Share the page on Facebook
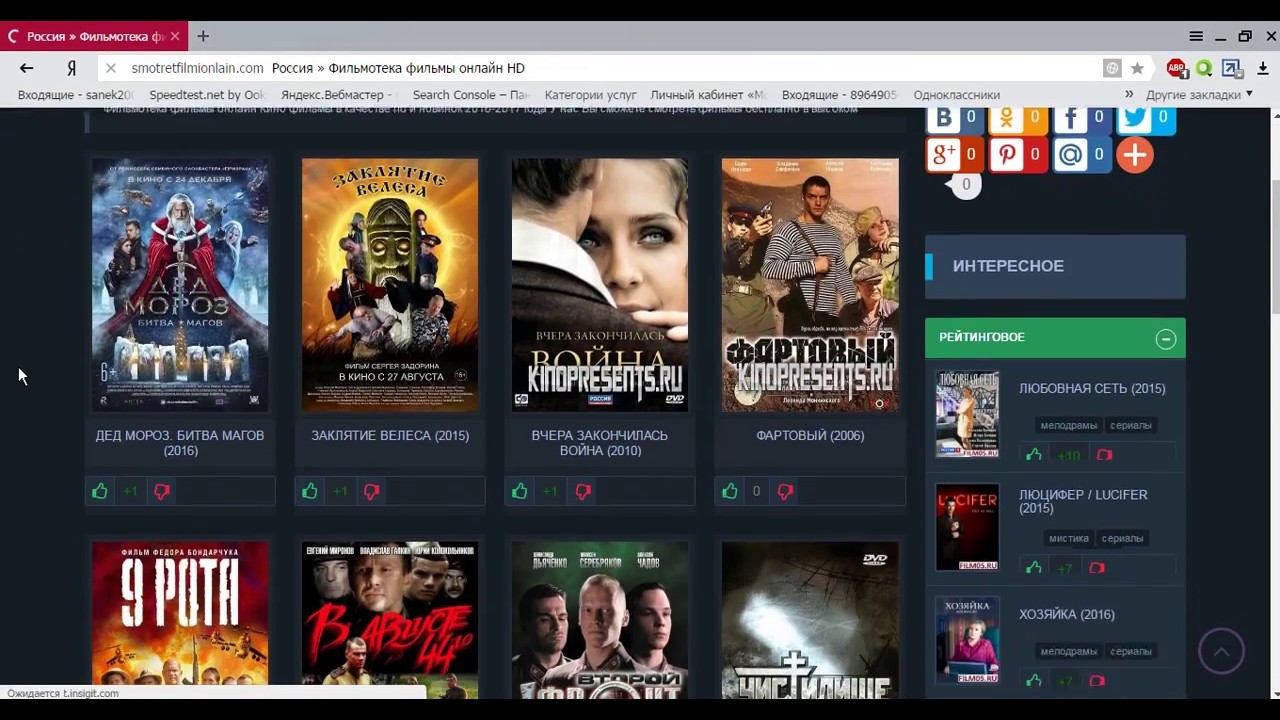 [x=1070, y=117]
